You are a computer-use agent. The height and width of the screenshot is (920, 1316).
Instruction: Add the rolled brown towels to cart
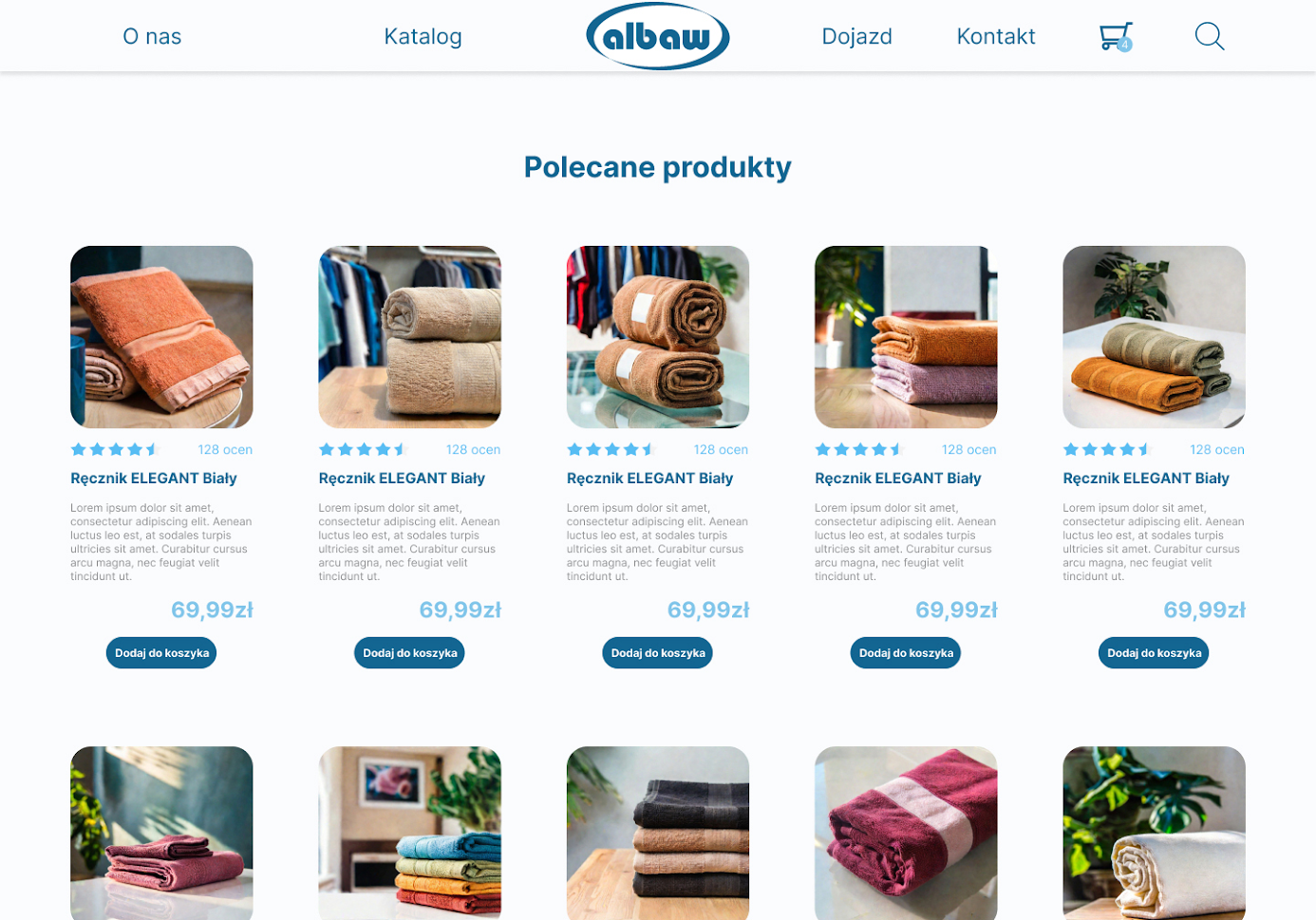tap(657, 653)
